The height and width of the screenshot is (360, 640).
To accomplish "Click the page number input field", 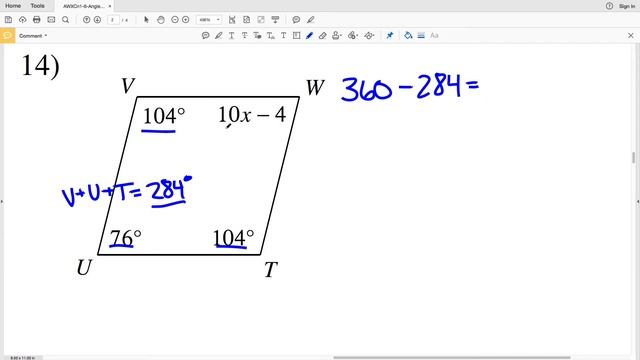I will click(113, 20).
